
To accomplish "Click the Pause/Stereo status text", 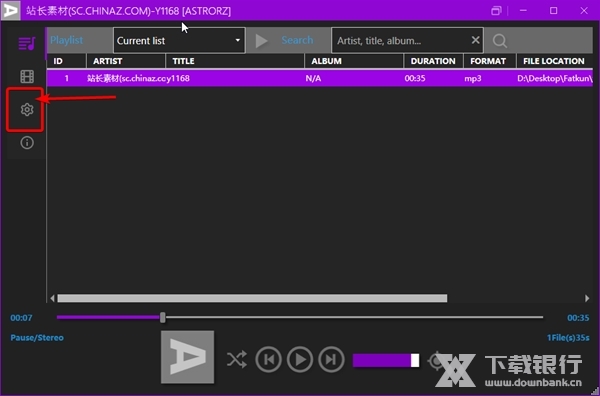I will [x=37, y=337].
